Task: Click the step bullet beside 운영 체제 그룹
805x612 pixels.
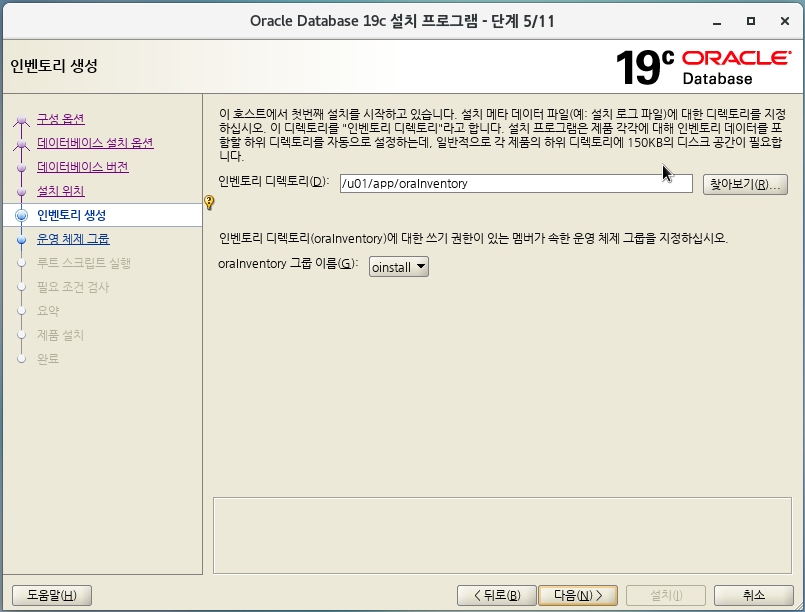Action: pos(21,240)
